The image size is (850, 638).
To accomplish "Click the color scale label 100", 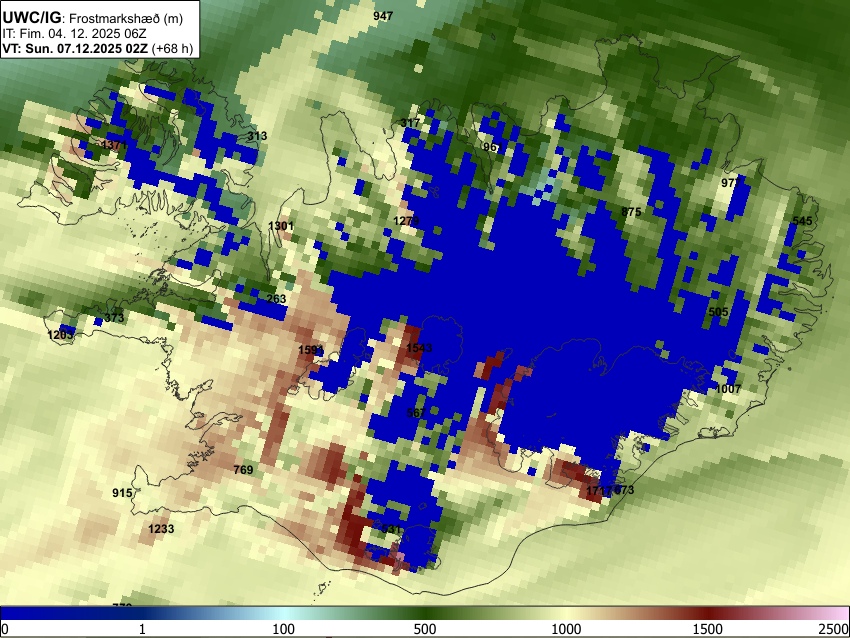I will [x=283, y=629].
